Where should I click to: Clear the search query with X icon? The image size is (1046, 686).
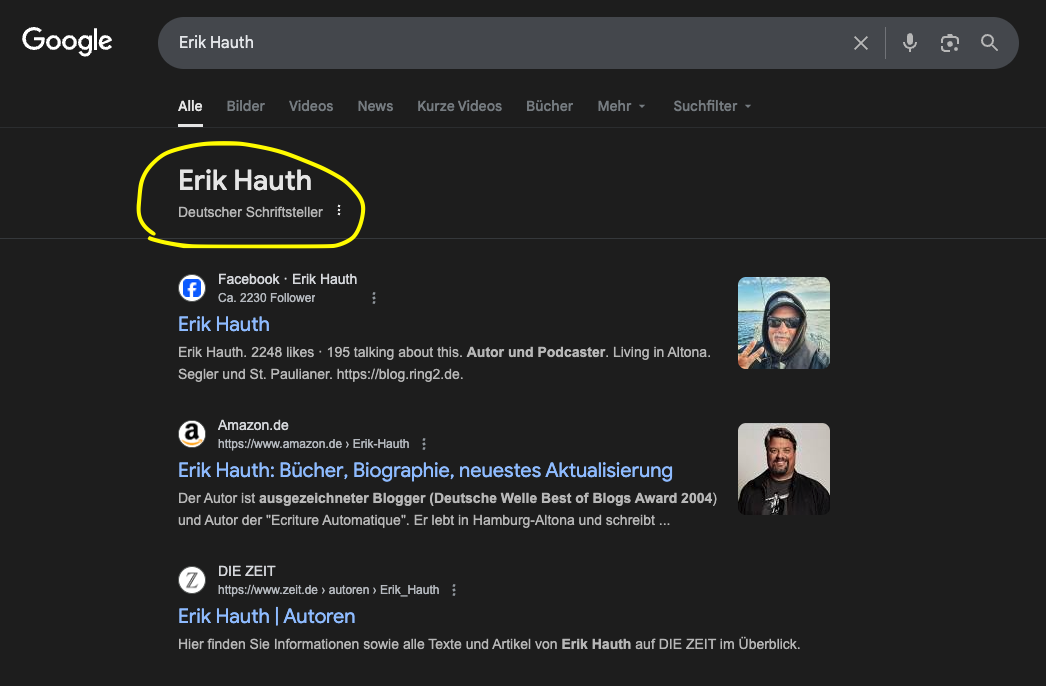click(x=860, y=43)
